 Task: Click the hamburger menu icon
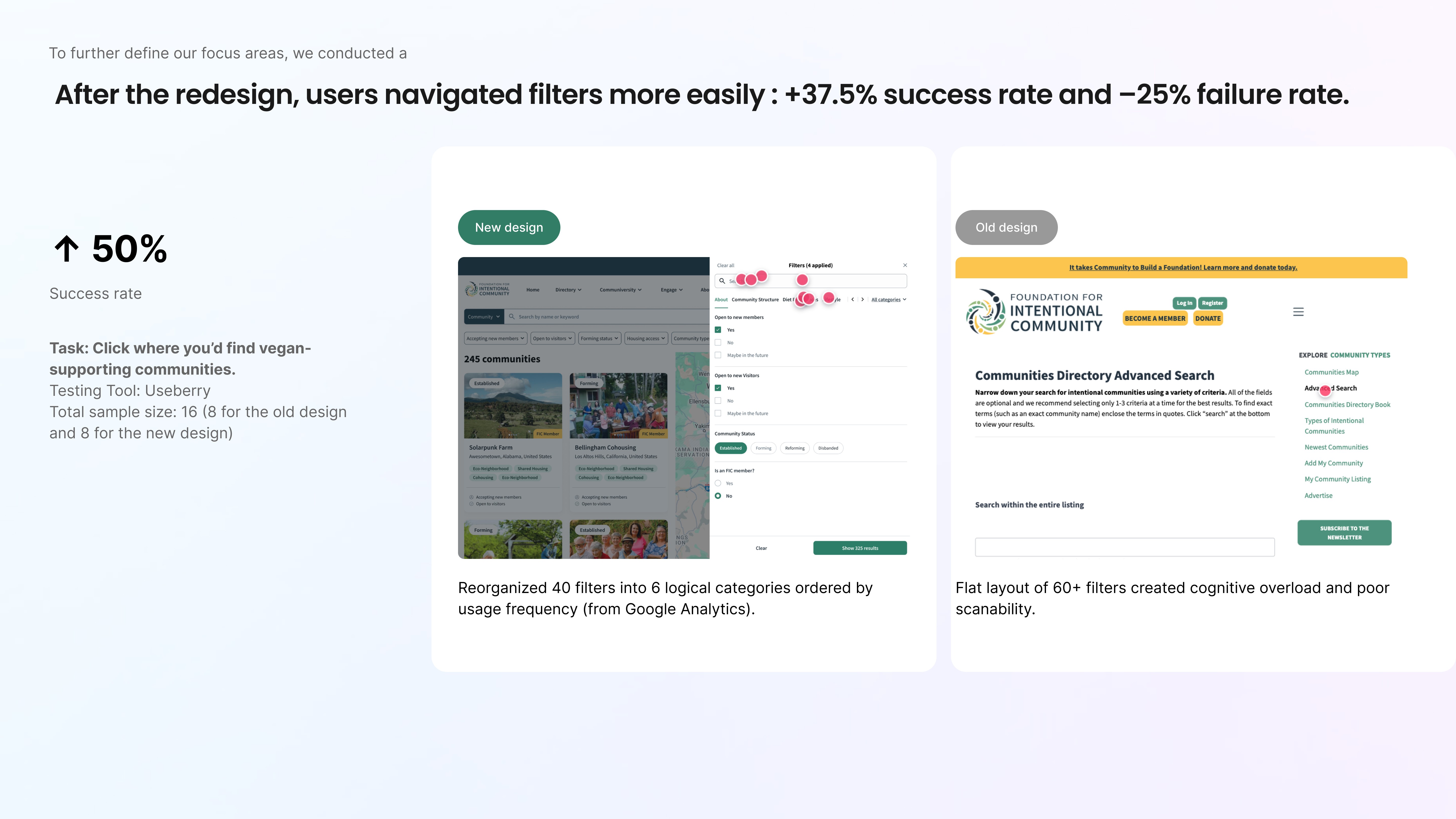click(1298, 312)
